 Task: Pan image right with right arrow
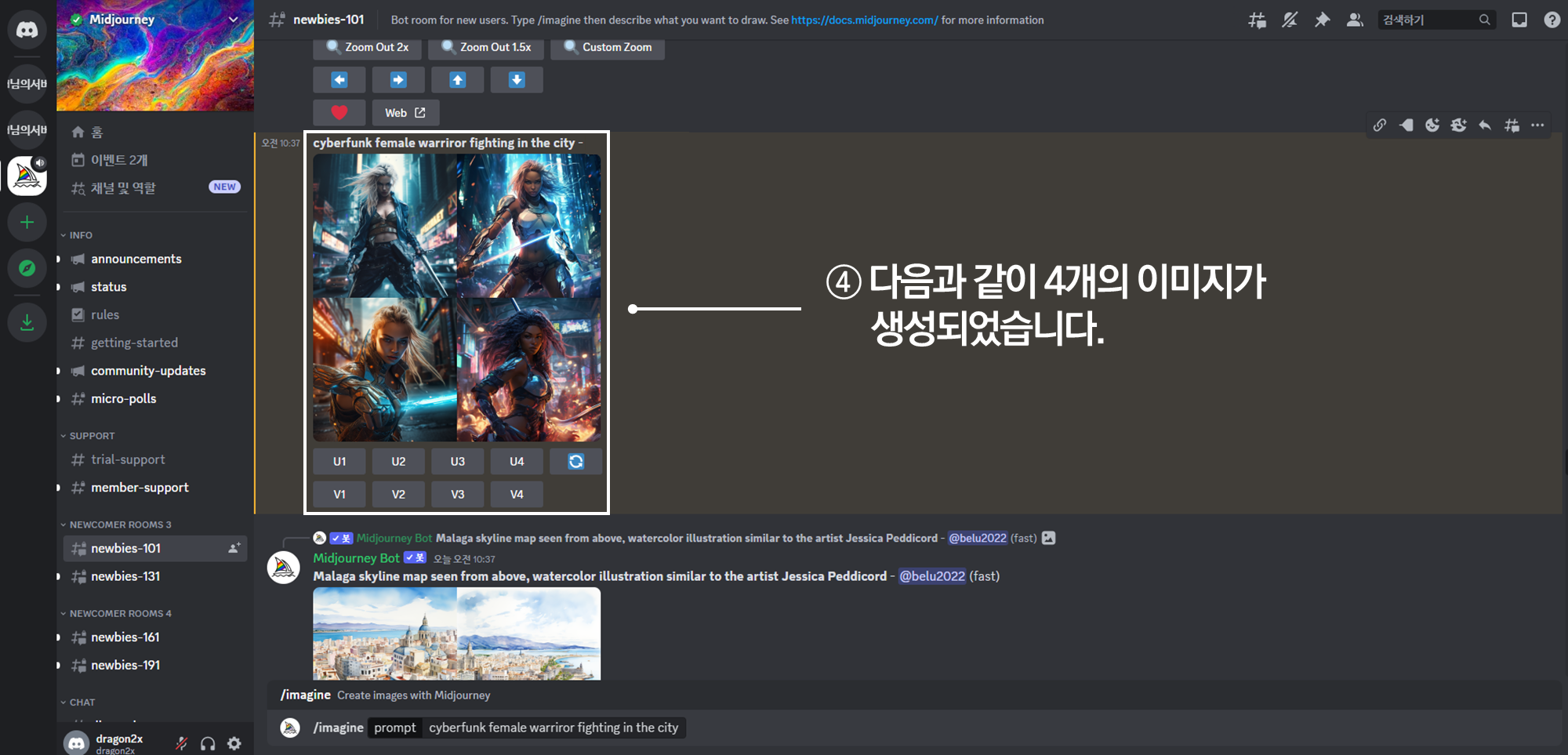398,80
